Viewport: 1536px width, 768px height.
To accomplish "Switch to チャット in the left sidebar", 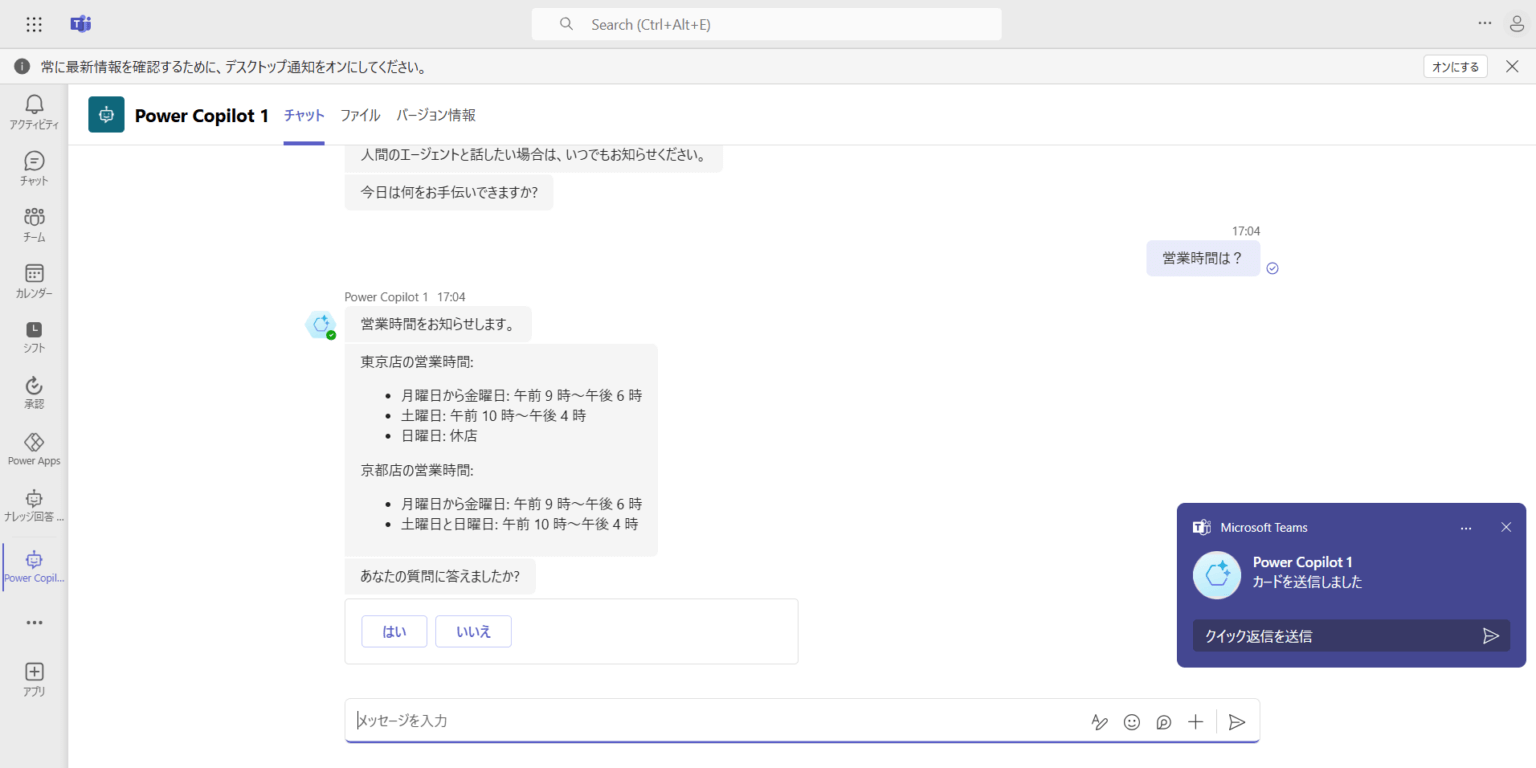I will [33, 168].
